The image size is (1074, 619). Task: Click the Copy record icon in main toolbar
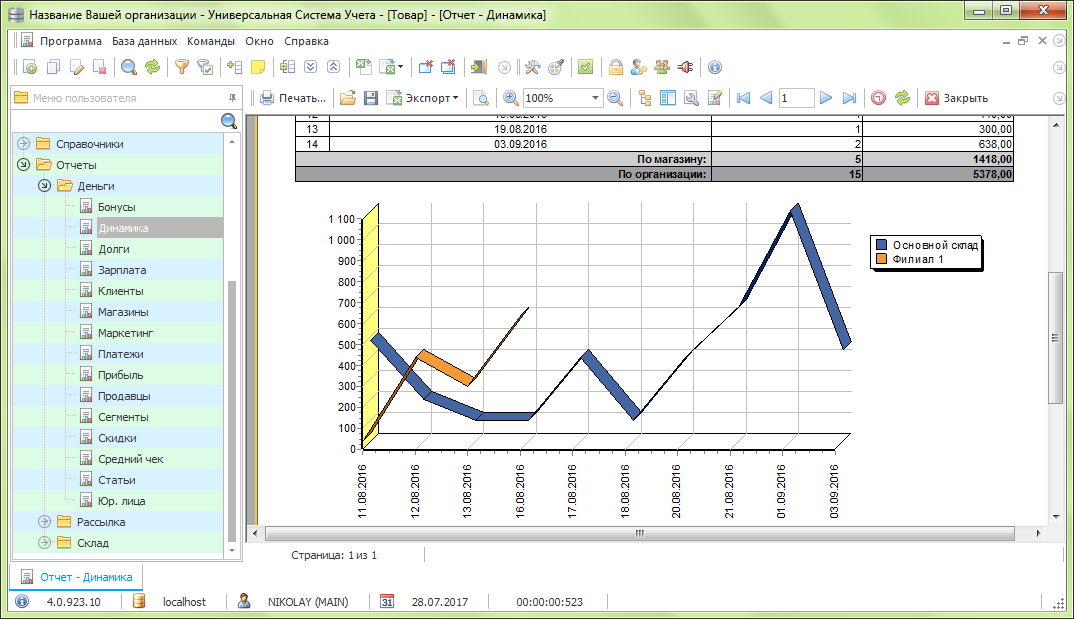[x=53, y=67]
